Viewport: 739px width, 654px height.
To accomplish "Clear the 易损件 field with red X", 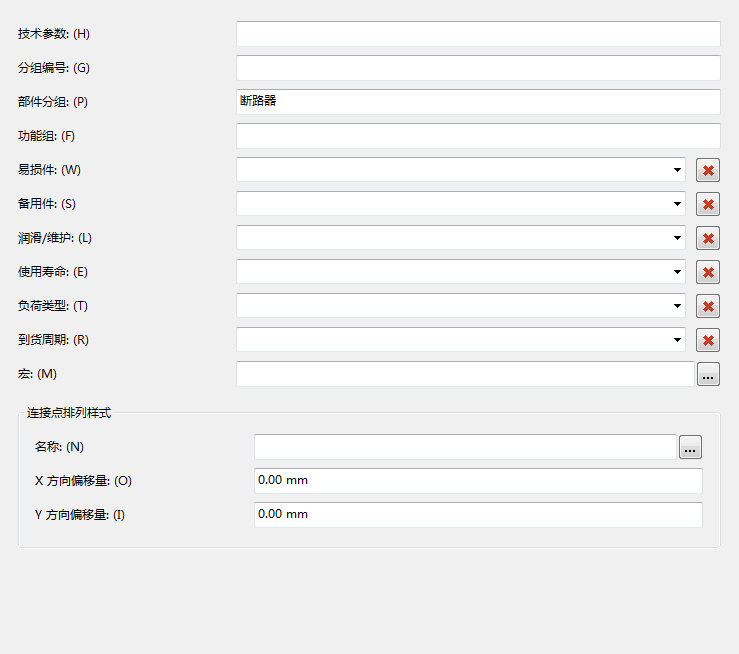I will tap(708, 170).
